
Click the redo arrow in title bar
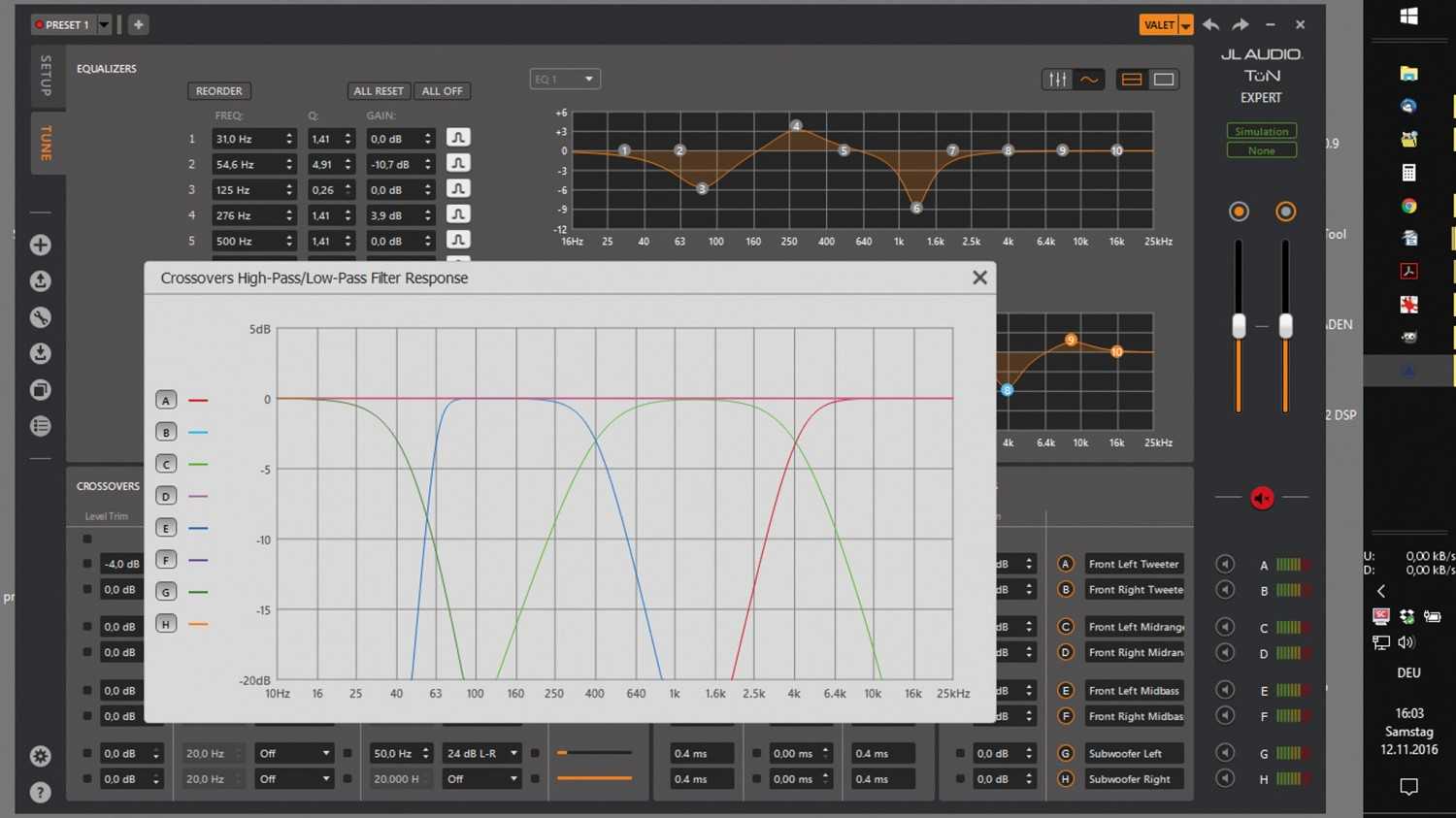[x=1241, y=24]
